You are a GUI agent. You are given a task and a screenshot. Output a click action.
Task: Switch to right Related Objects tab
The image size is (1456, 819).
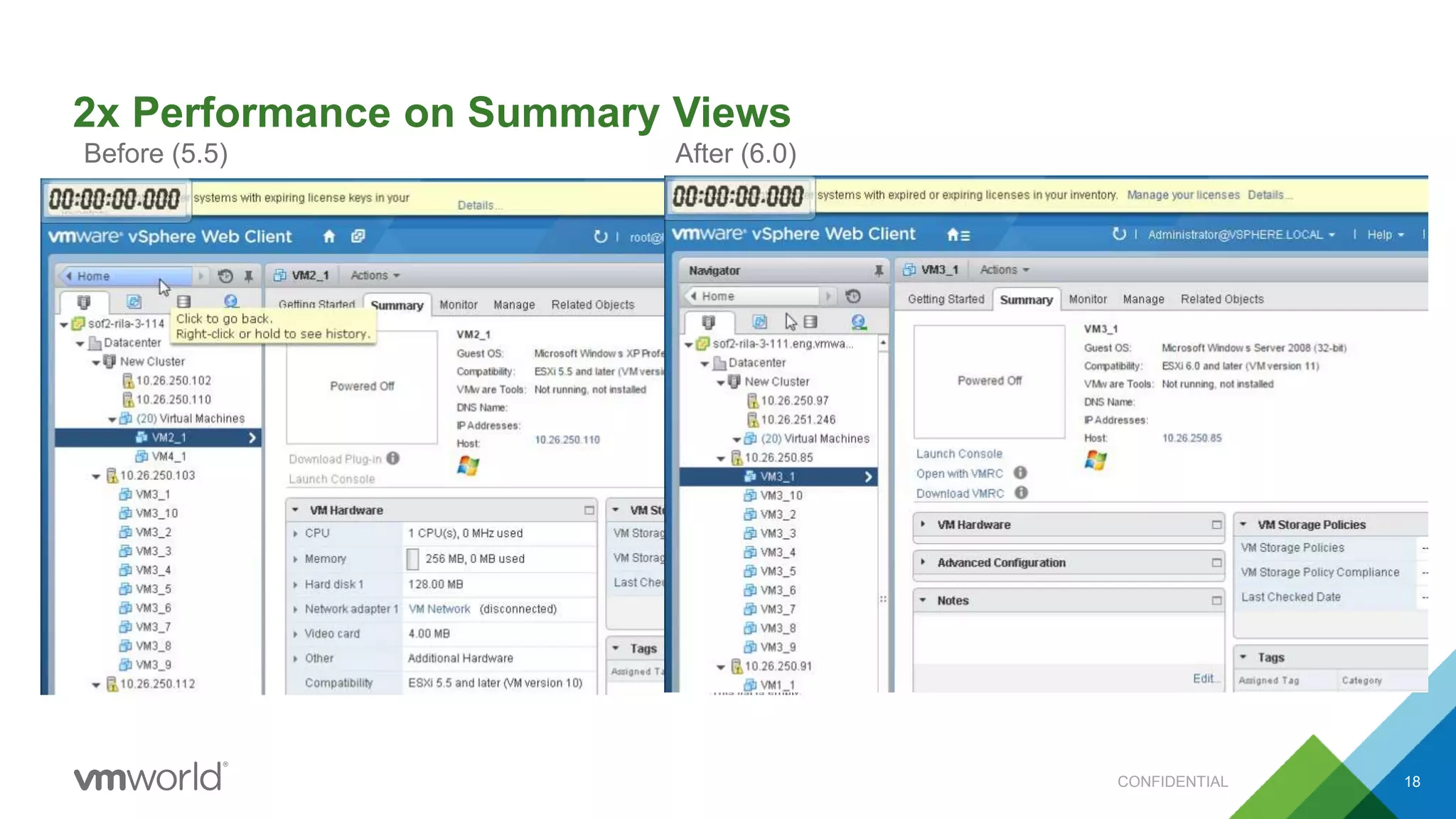1222,299
